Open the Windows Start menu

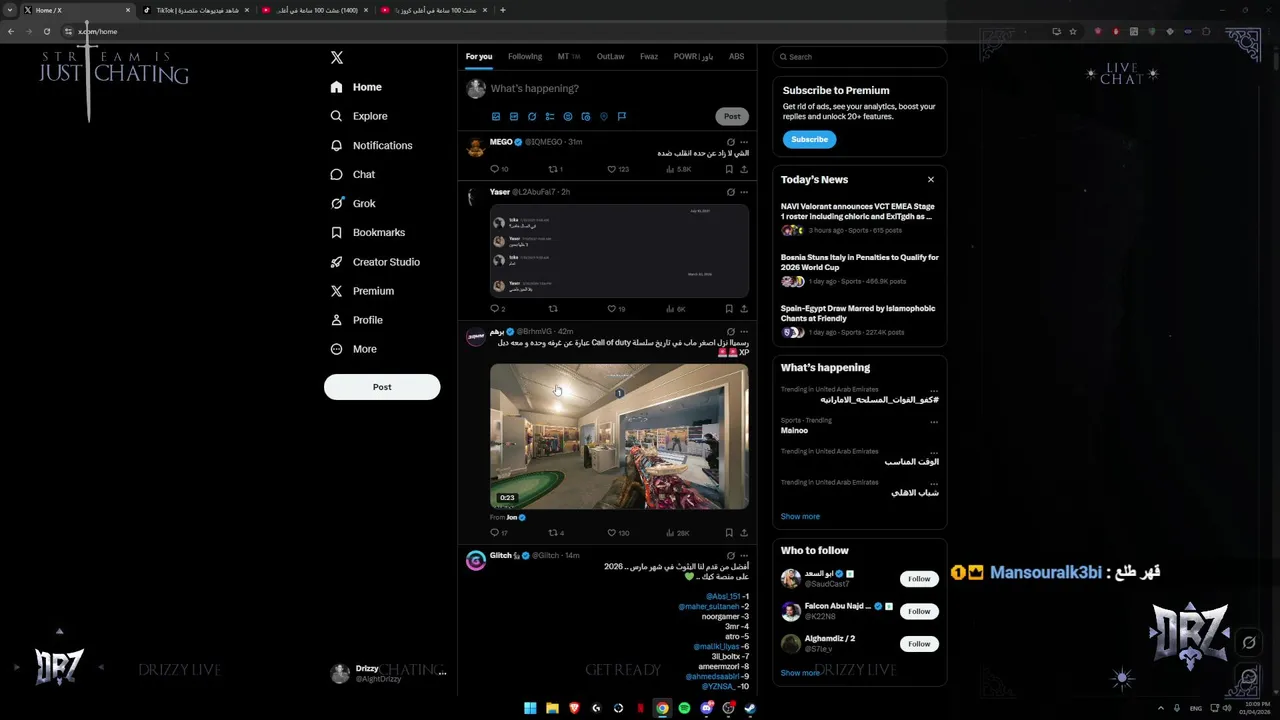click(530, 708)
